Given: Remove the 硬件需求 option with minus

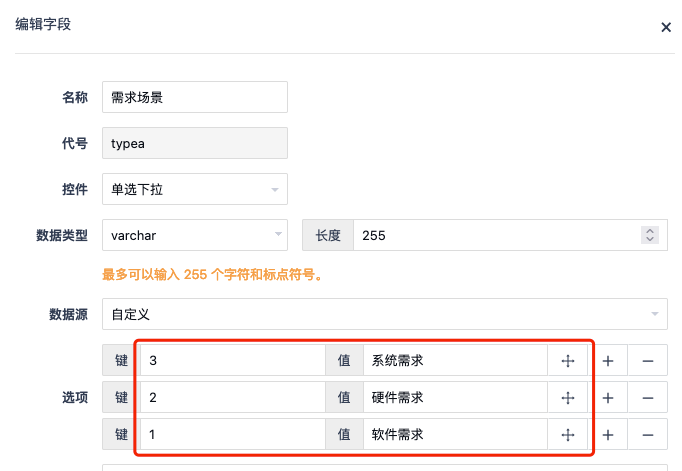Looking at the screenshot, I should coord(648,398).
